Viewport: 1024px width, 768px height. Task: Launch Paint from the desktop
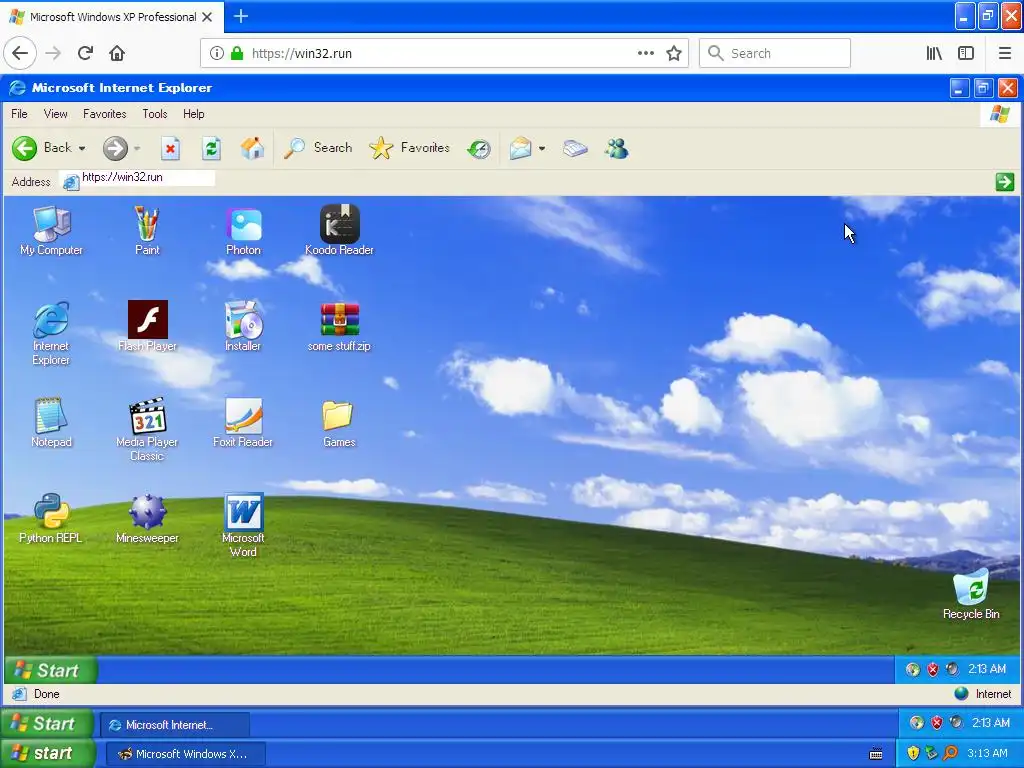pos(147,230)
